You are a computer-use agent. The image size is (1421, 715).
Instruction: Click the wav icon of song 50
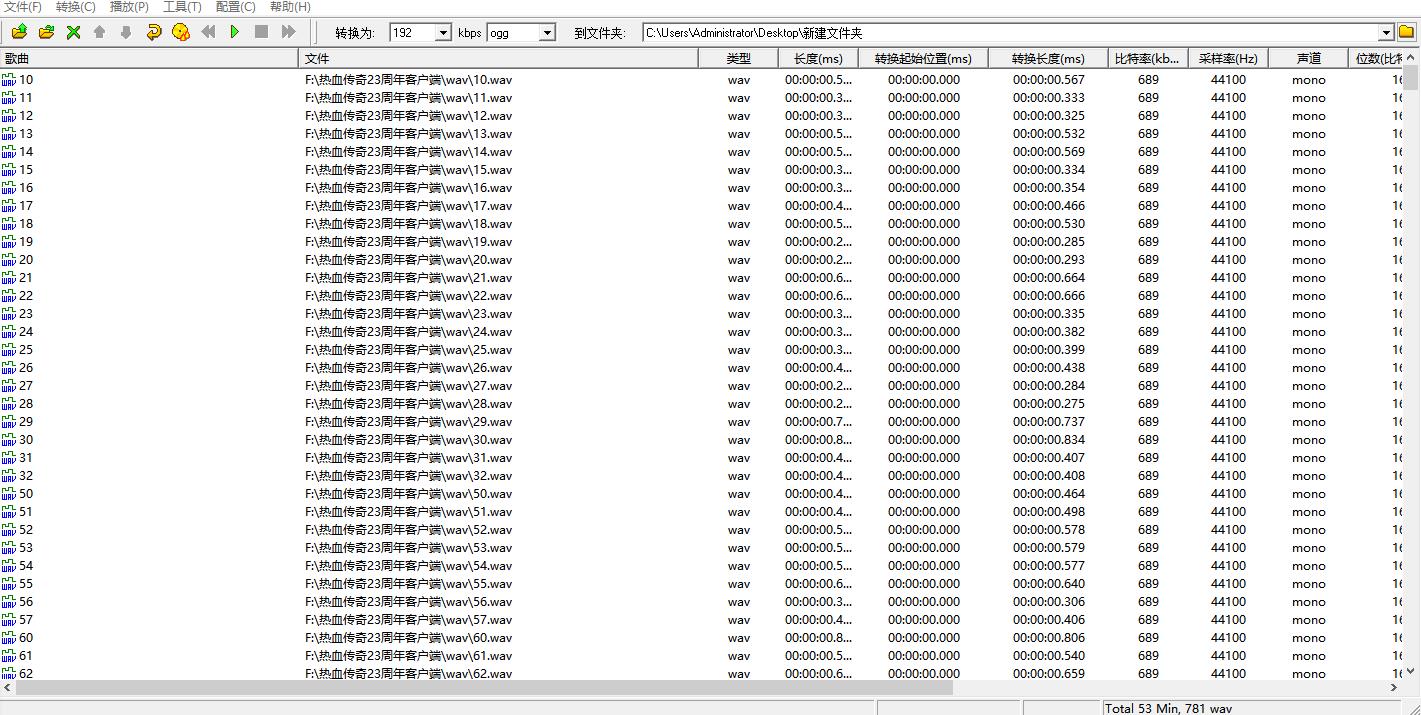(9, 494)
